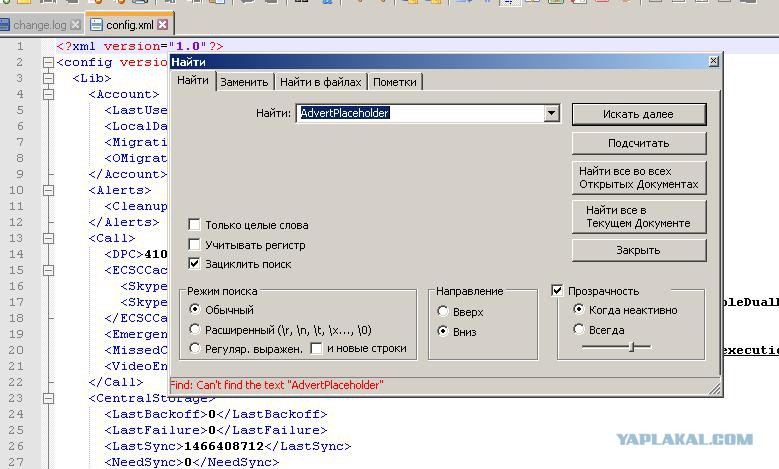This screenshot has width=779, height=469.
Task: Click the <DPC>410 line
Action: [136, 254]
